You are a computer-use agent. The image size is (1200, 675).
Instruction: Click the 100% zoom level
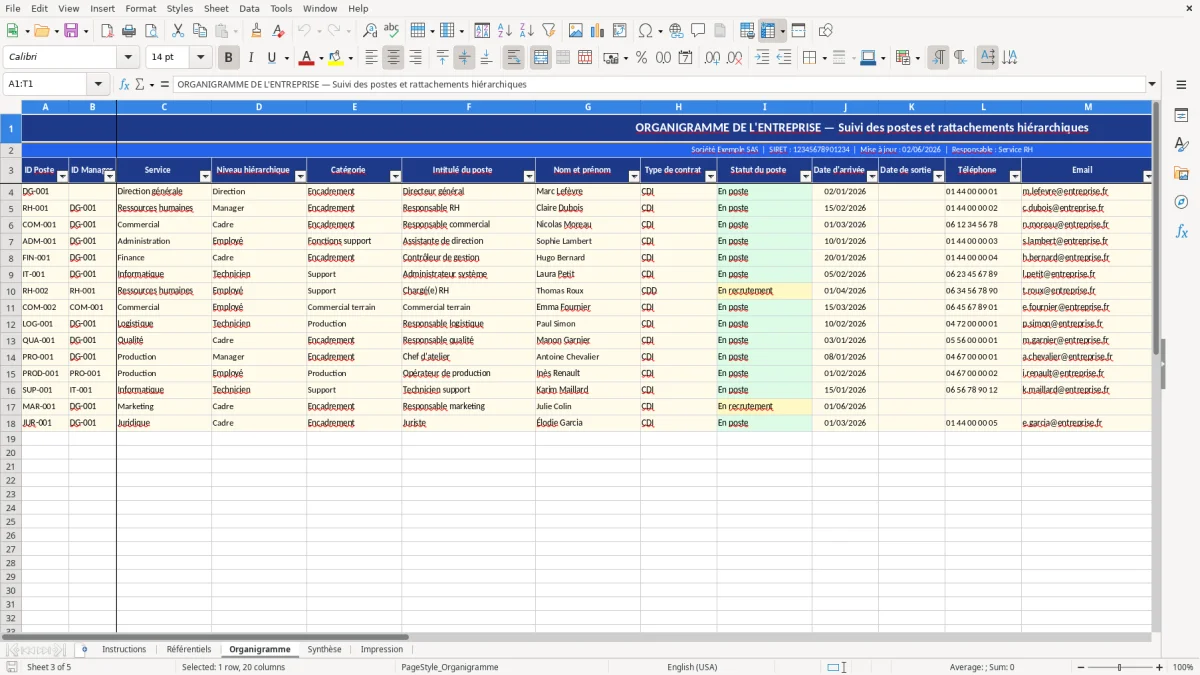click(x=1183, y=667)
